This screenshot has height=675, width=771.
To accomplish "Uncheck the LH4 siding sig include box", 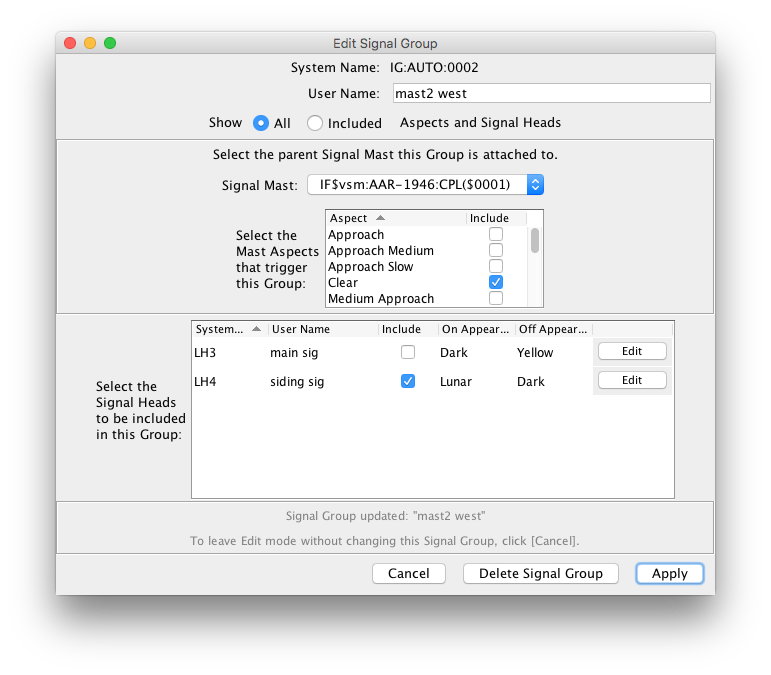I will [407, 381].
